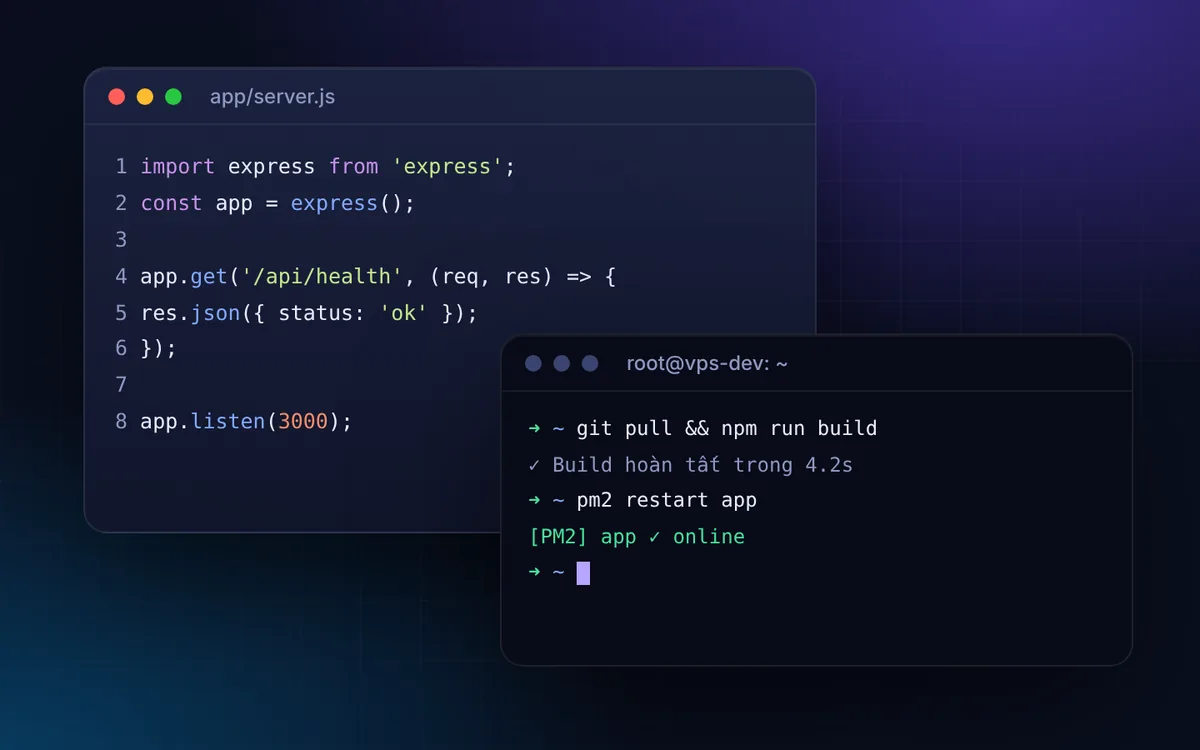Click the root@vps-dev: ~ terminal title

tap(707, 363)
